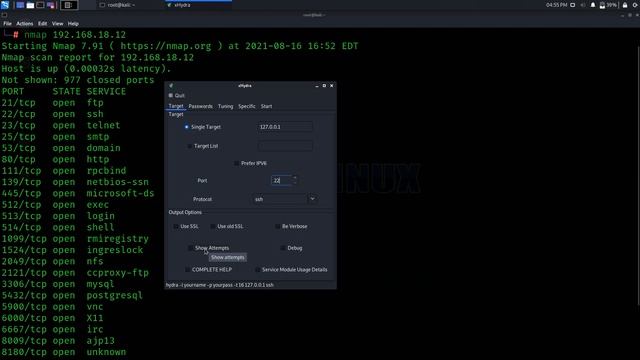Screen dimensions: 640x360
Task: Click the '21/tcp open ftp' terminal line
Action: pos(53,103)
